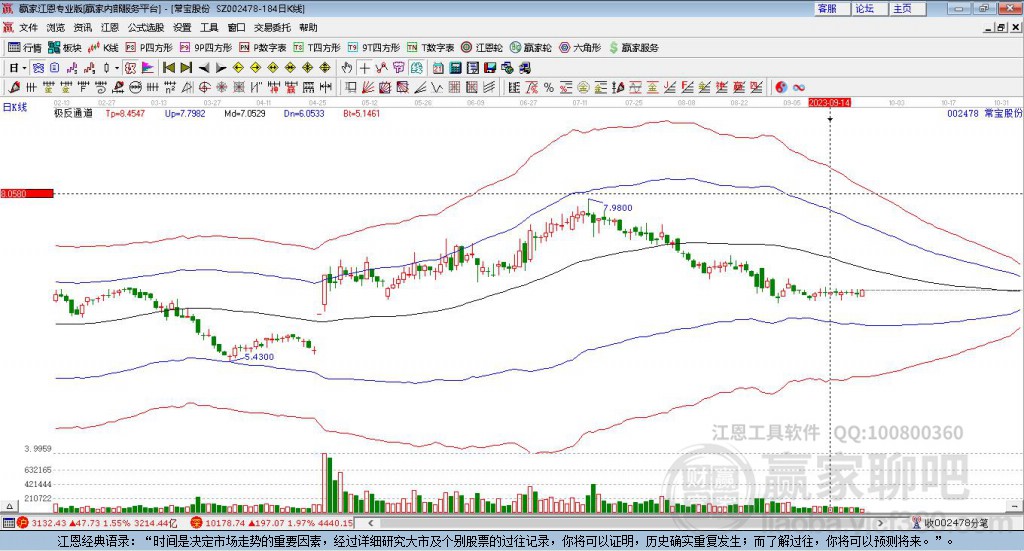
Task: Open the 行情 quotes view
Action: (x=25, y=48)
